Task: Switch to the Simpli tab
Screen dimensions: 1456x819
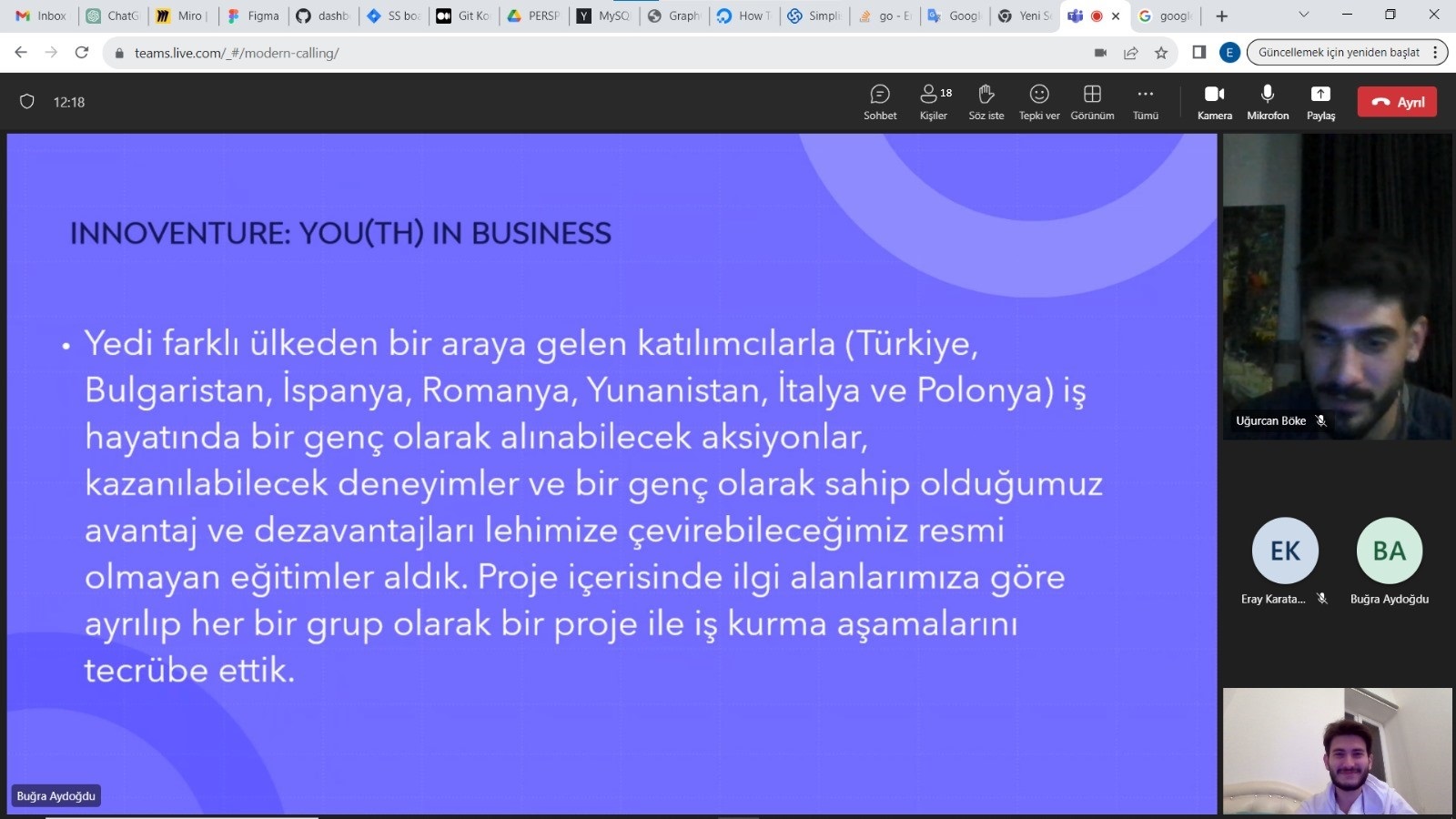Action: click(x=815, y=15)
